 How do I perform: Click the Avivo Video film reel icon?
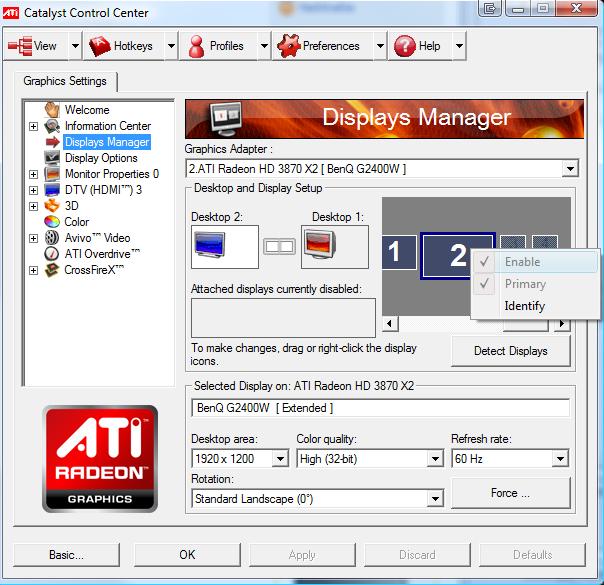[52, 238]
